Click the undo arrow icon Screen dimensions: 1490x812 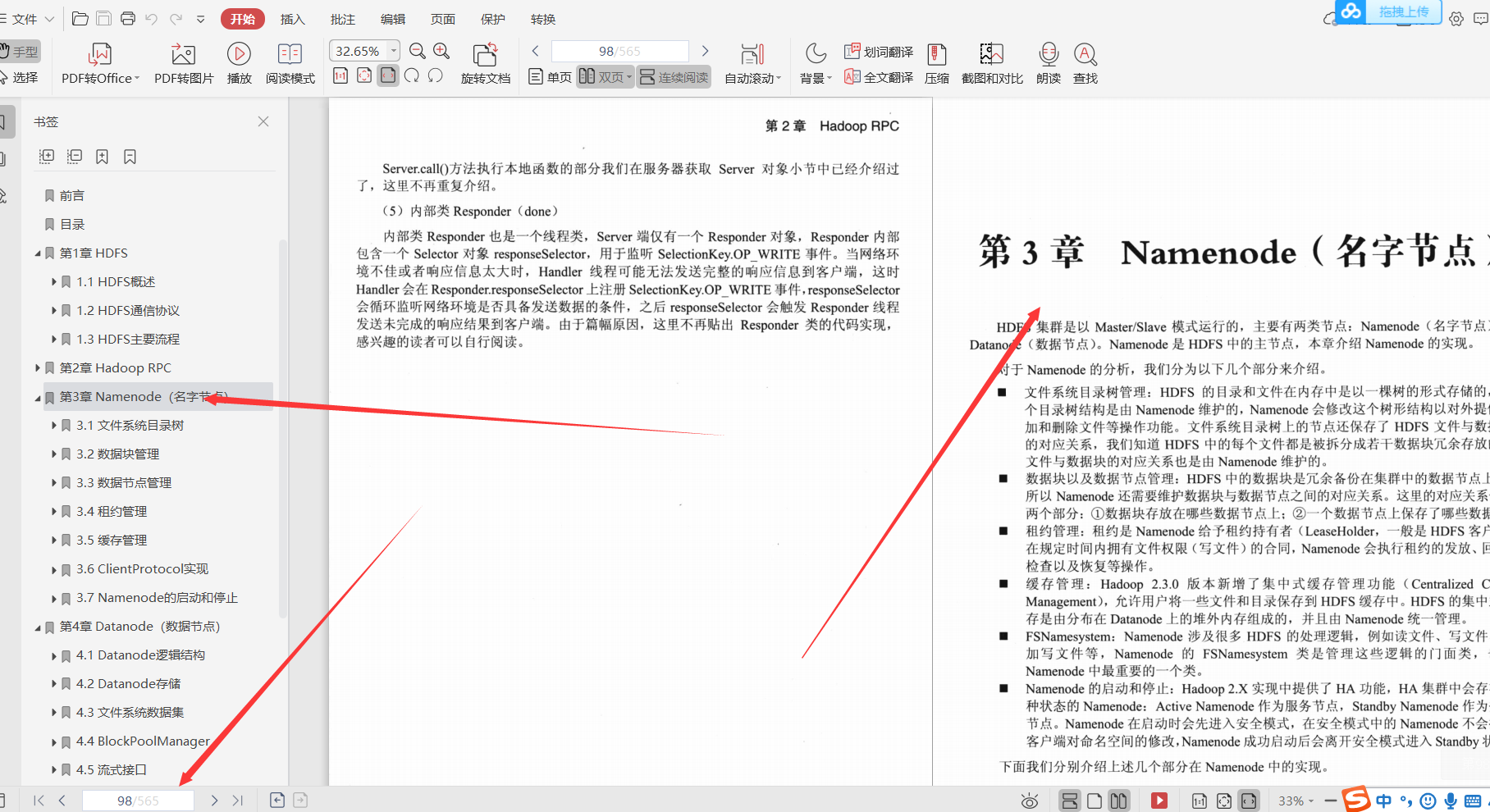[x=151, y=19]
